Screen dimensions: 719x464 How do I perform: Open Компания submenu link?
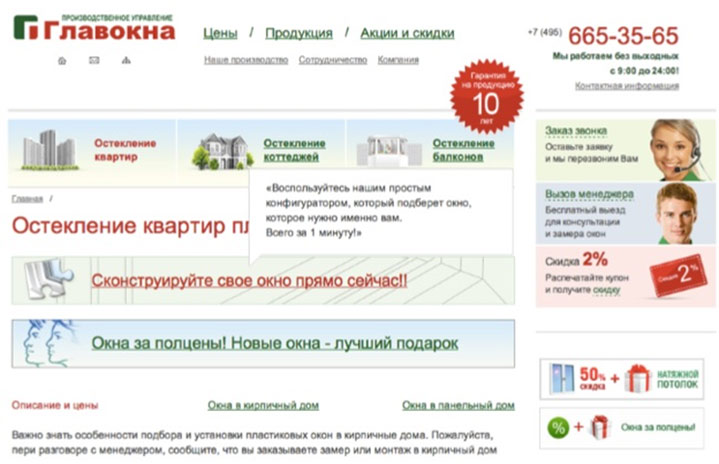[398, 60]
